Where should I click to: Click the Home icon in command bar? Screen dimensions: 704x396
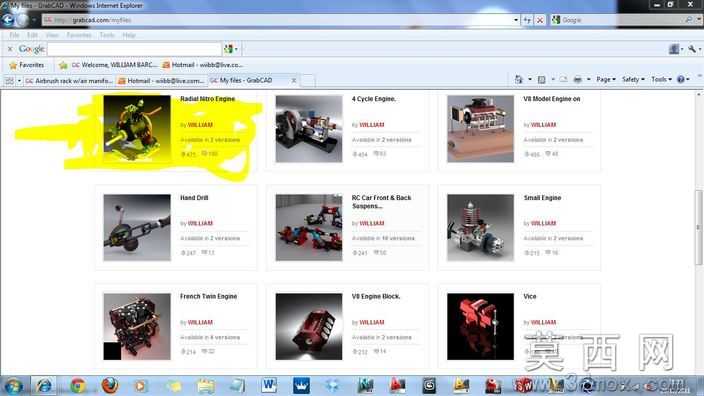519,79
